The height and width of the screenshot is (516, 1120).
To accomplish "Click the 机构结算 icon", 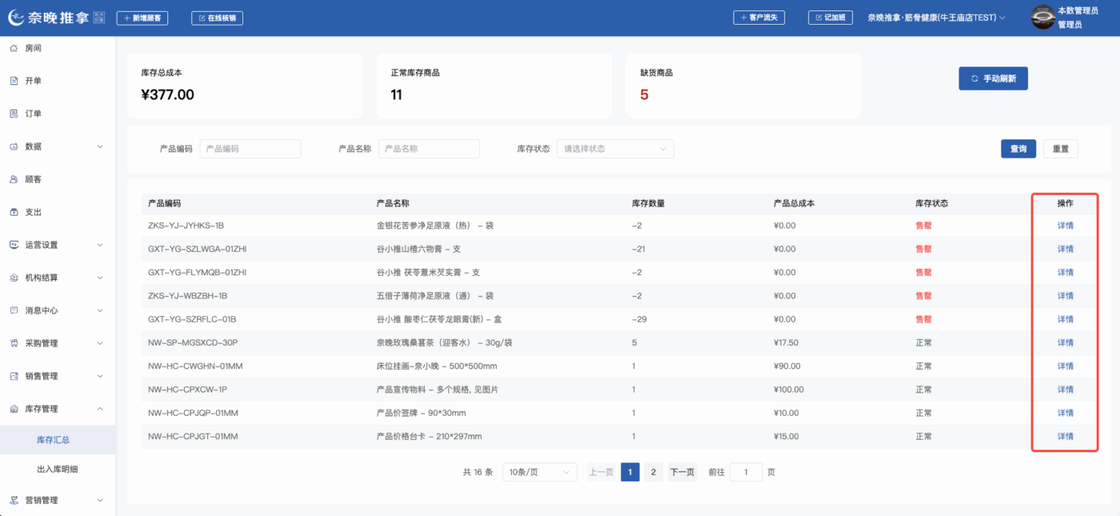I will (14, 278).
